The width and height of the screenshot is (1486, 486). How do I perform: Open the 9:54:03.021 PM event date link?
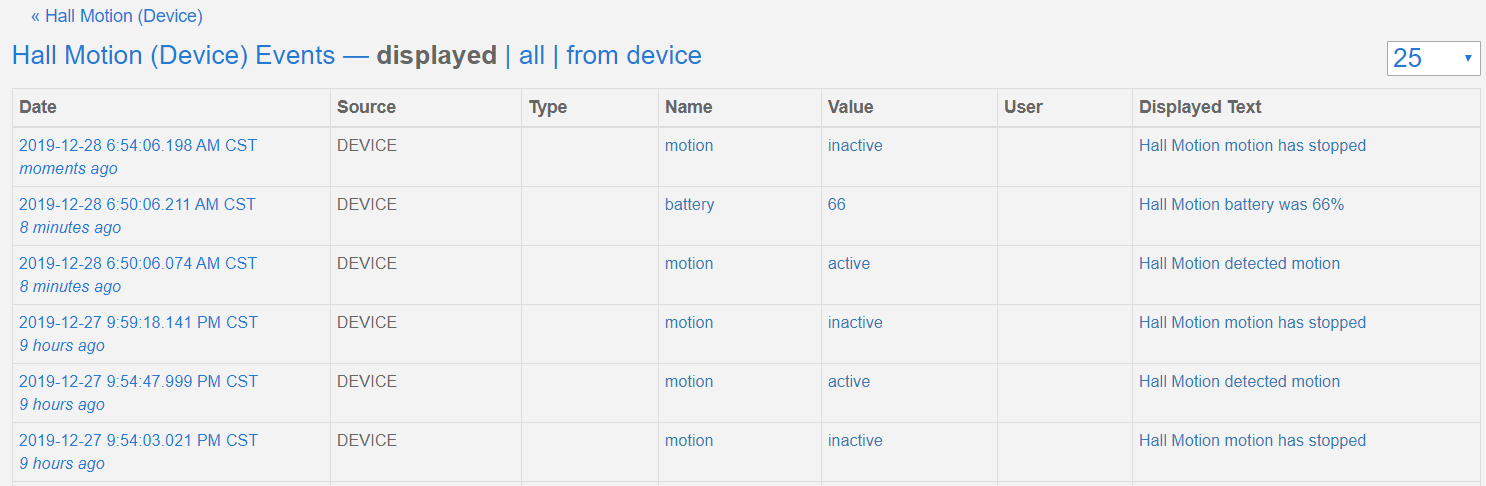138,441
